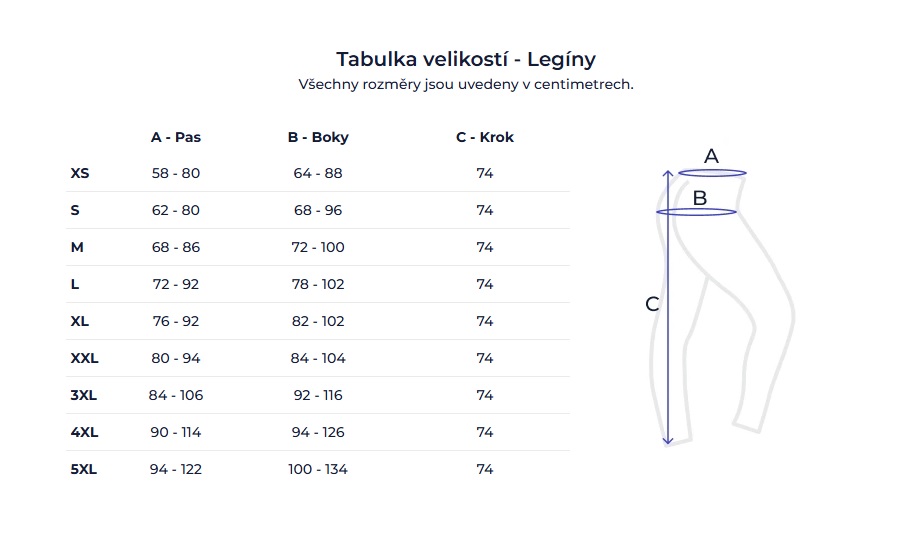Screen dimensions: 907x534
Task: Select the XS size row label
Action: pyautogui.click(x=80, y=173)
